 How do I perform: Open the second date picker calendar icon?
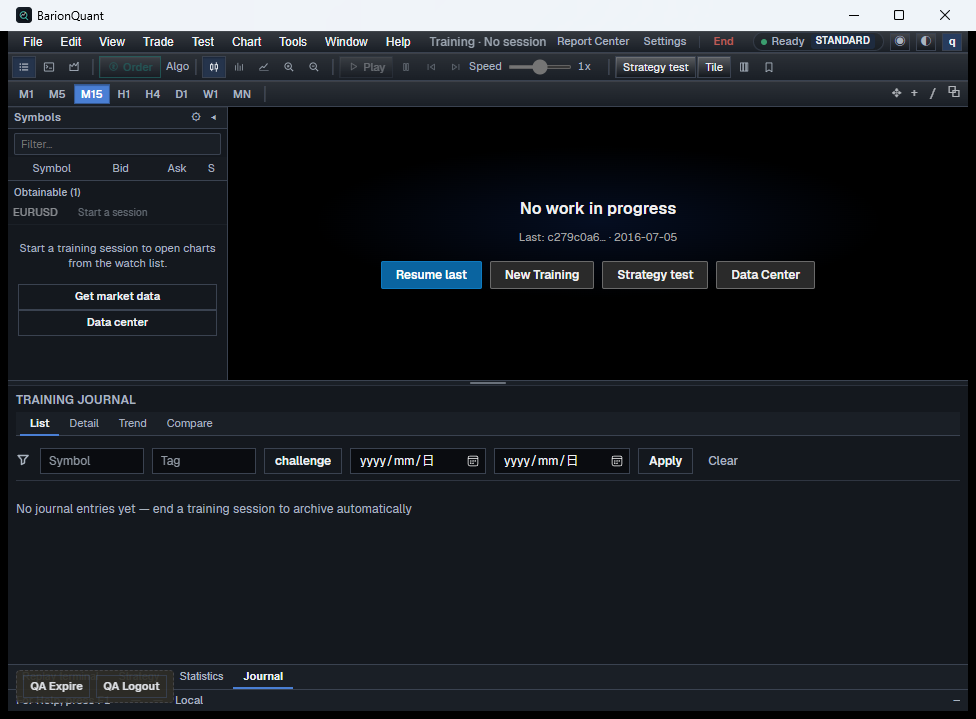pyautogui.click(x=617, y=461)
